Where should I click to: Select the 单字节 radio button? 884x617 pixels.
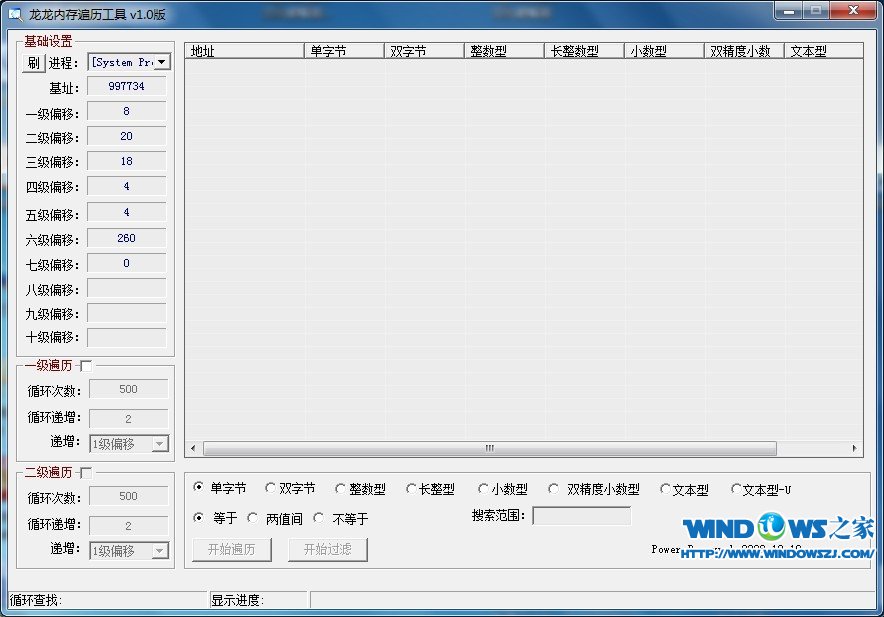click(198, 488)
